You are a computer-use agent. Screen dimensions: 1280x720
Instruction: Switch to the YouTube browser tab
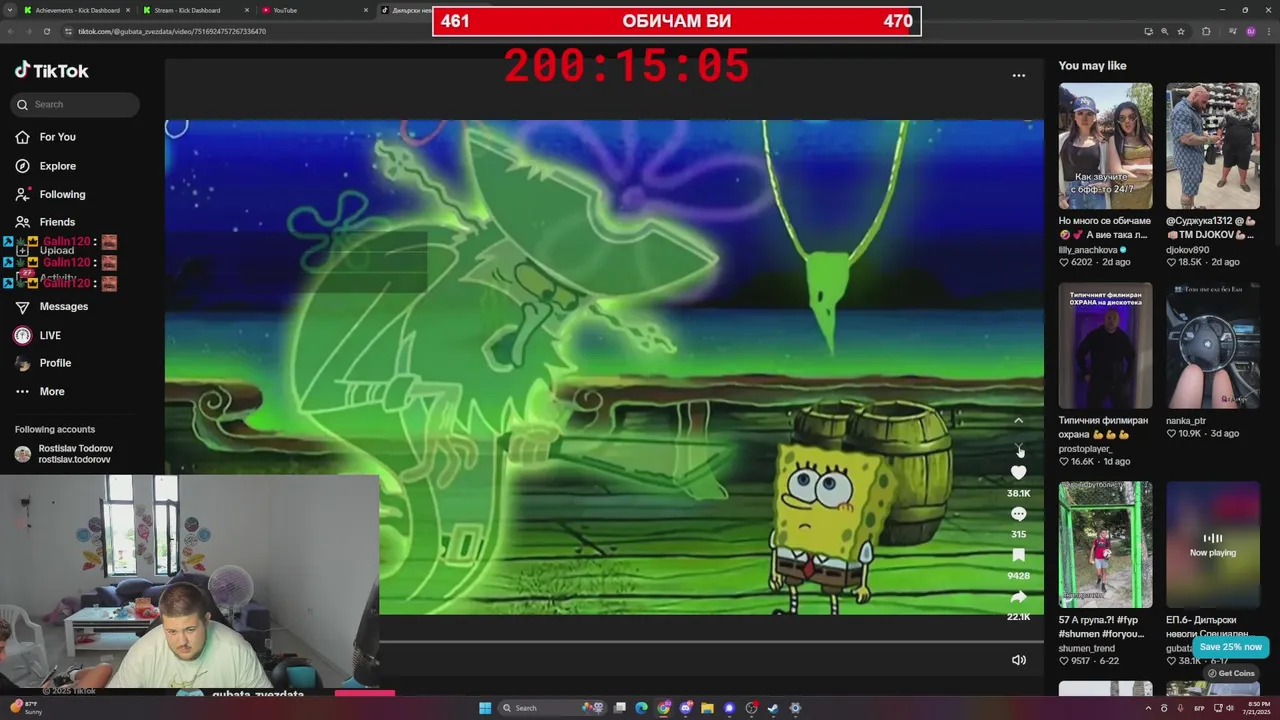click(x=285, y=10)
